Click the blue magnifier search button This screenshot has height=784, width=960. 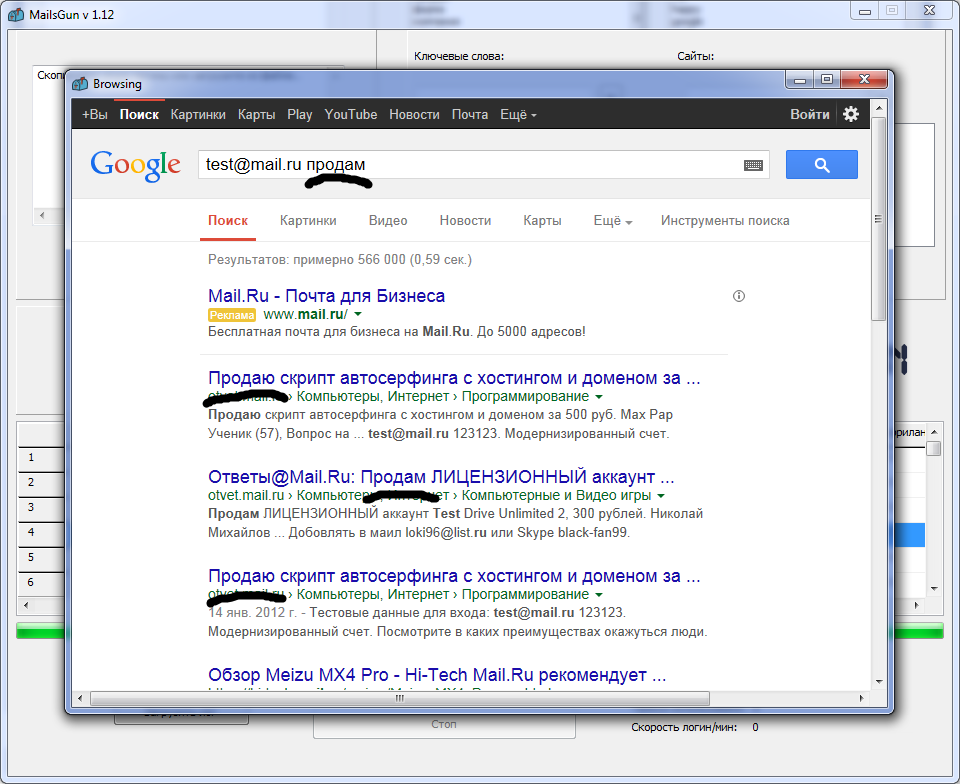point(822,165)
